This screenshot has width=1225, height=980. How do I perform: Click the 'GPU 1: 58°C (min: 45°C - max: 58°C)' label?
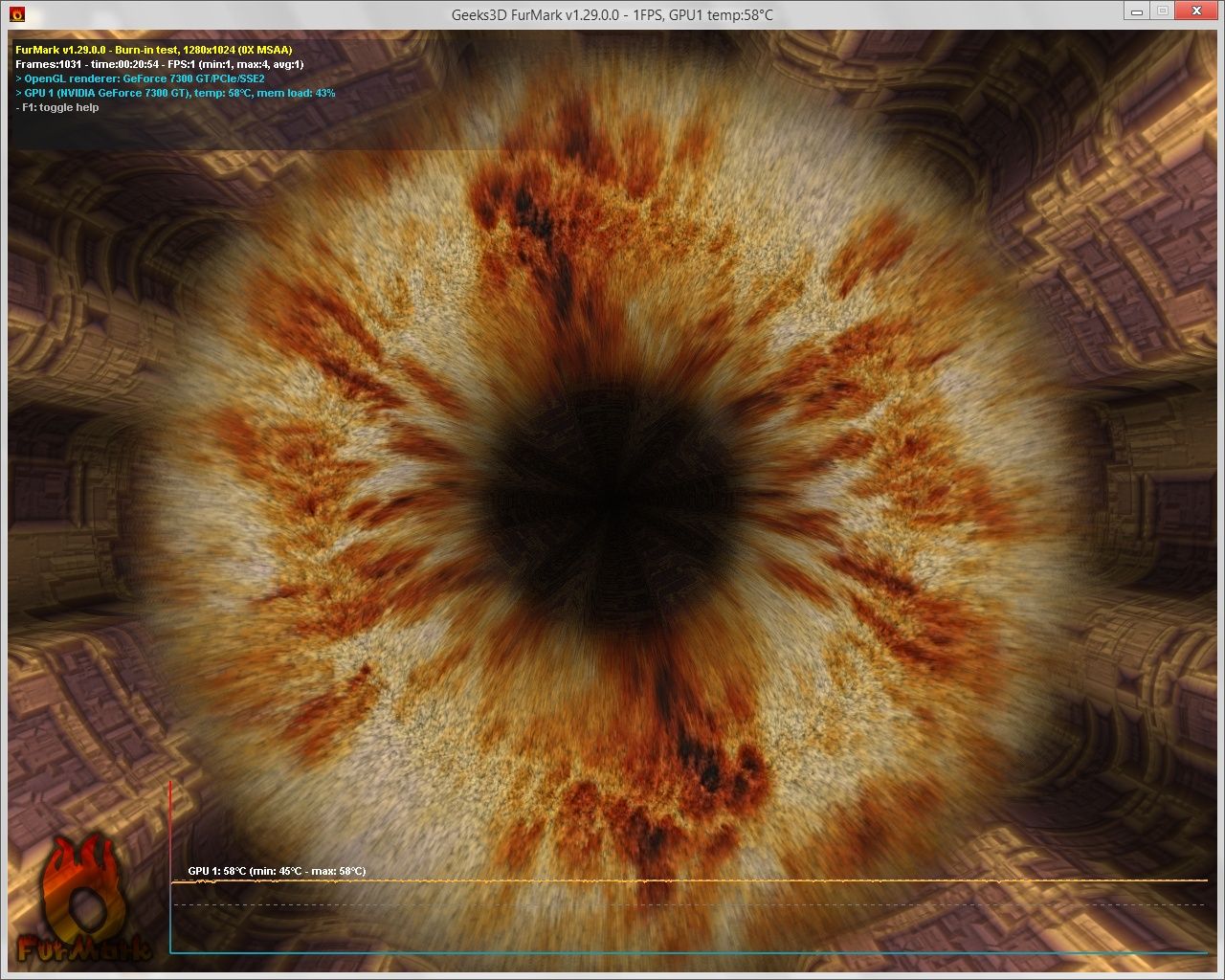point(277,871)
